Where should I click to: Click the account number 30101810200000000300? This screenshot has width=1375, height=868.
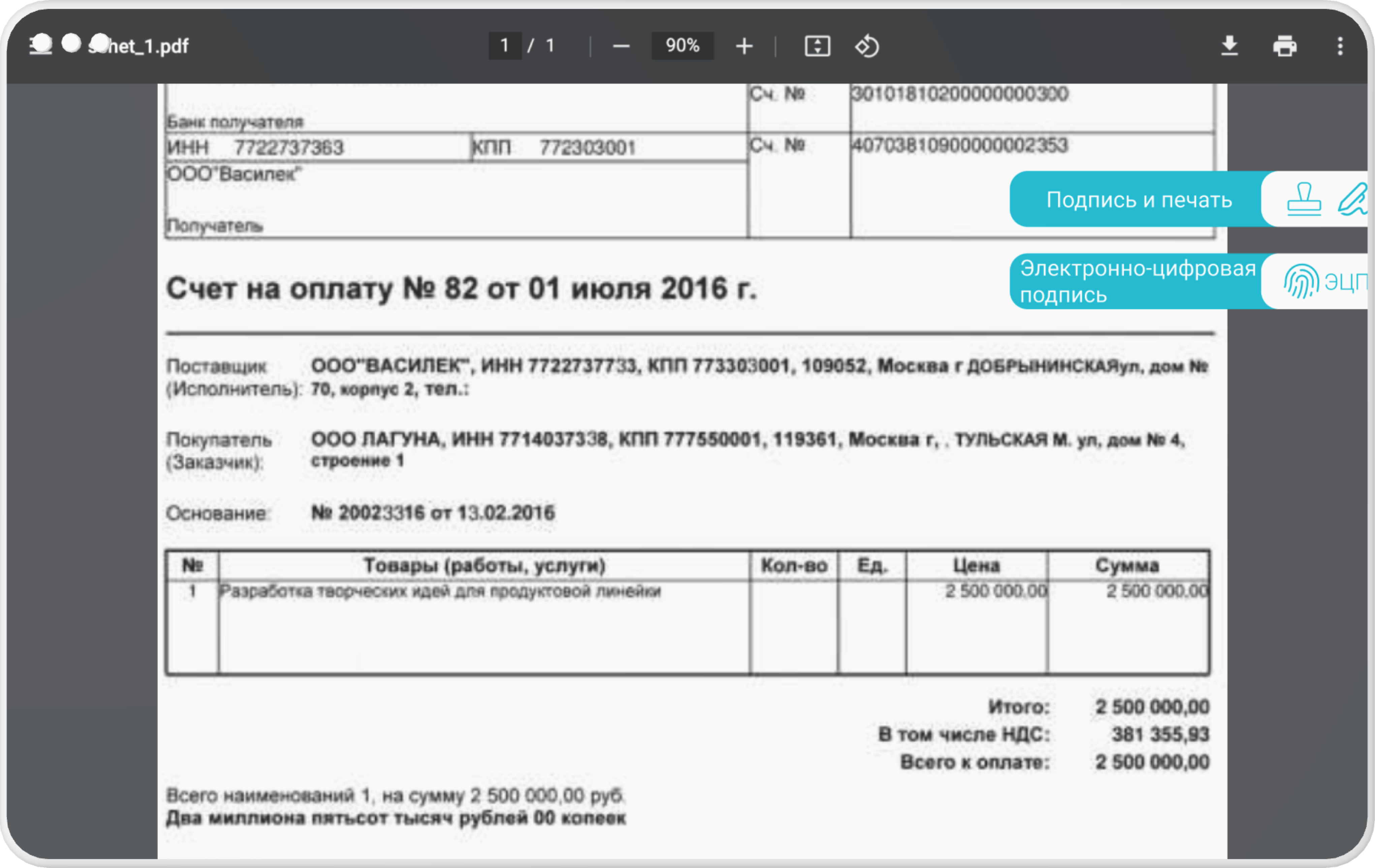(959, 94)
